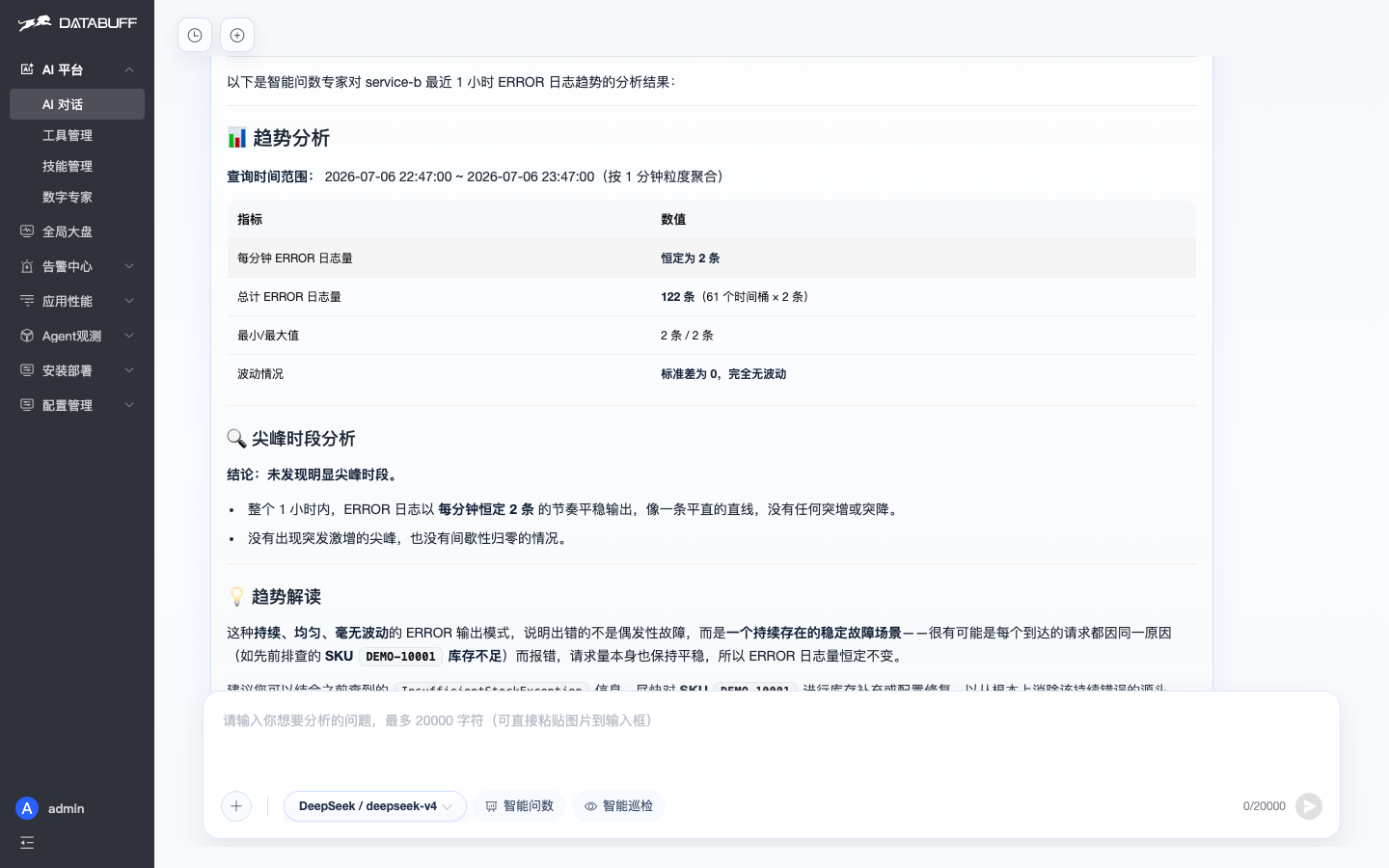Click the 配置管理 icon in sidebar
This screenshot has width=1389, height=868.
[27, 405]
